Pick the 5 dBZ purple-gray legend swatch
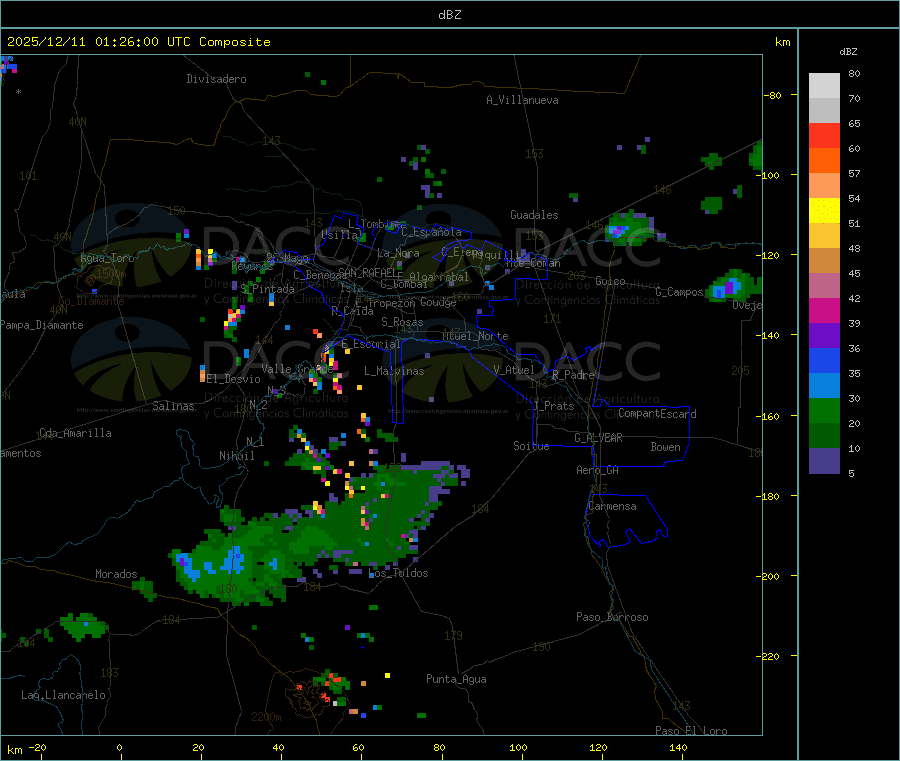The width and height of the screenshot is (900, 761). click(x=824, y=461)
